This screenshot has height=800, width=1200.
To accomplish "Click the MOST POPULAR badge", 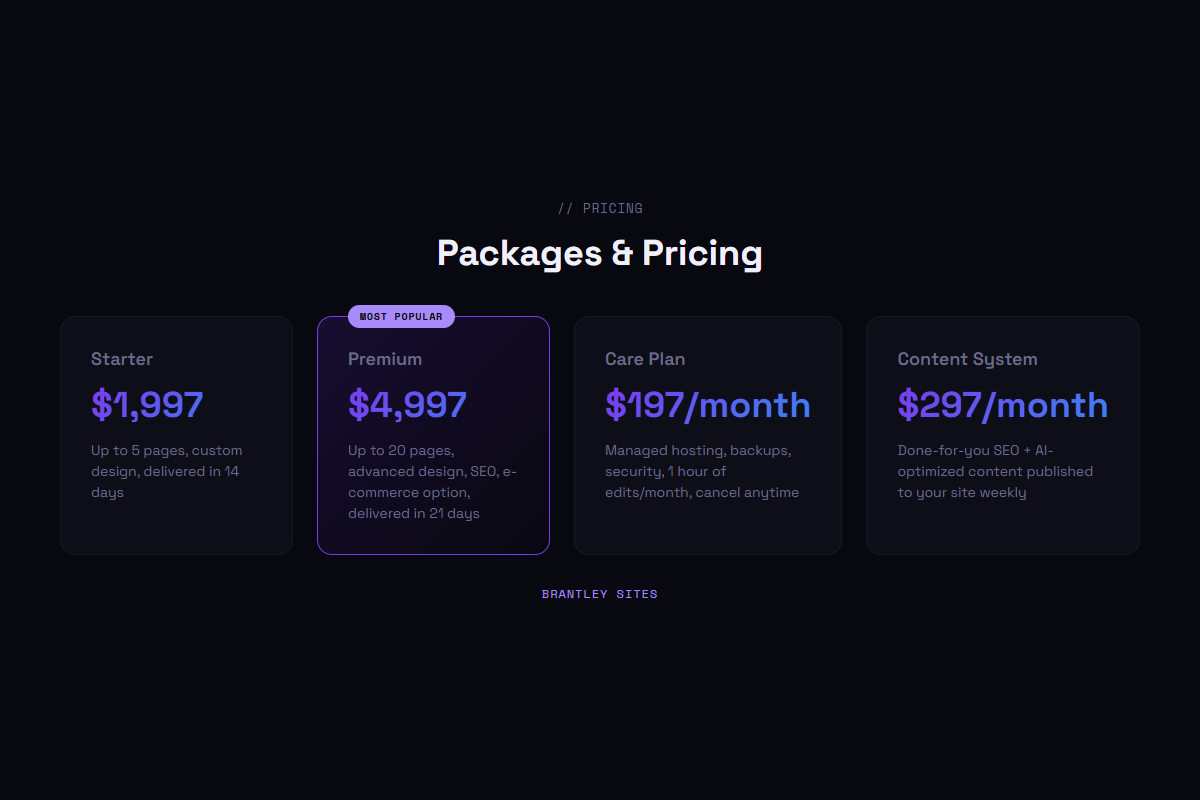I will (x=401, y=315).
